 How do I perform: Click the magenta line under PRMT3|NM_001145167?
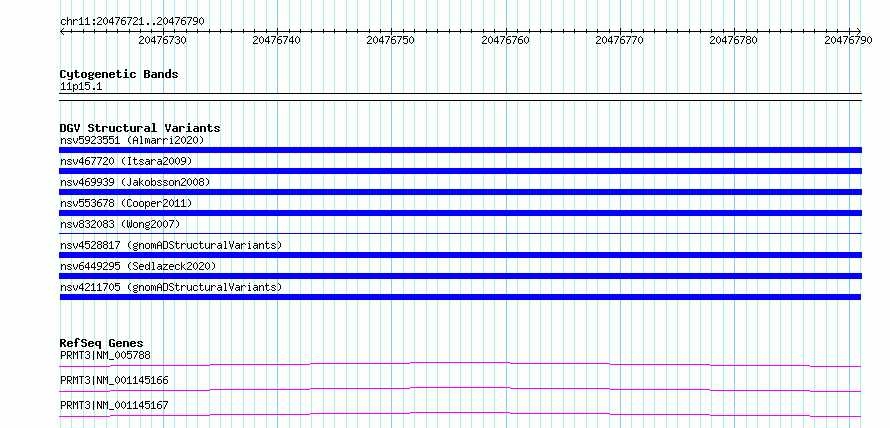click(460, 414)
